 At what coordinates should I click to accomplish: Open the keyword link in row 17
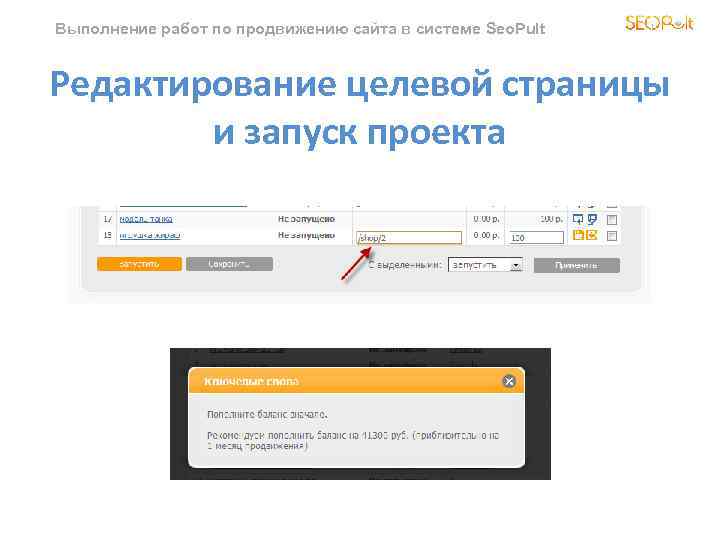pos(146,219)
